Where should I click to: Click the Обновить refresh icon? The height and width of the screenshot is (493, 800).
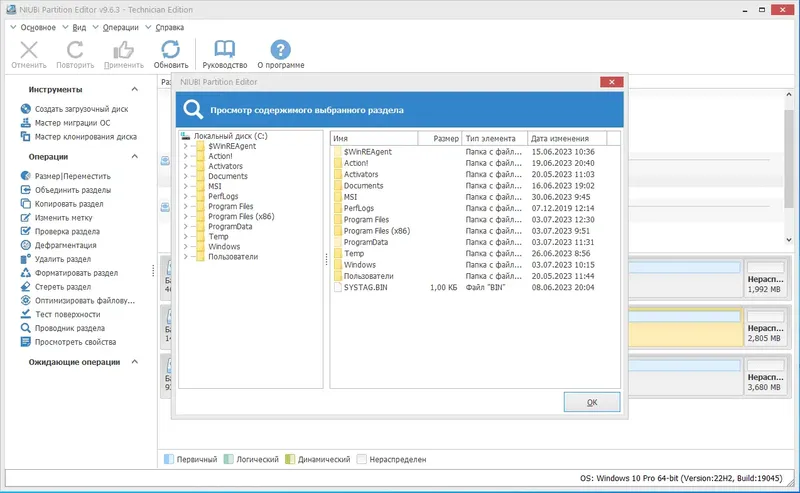point(170,50)
